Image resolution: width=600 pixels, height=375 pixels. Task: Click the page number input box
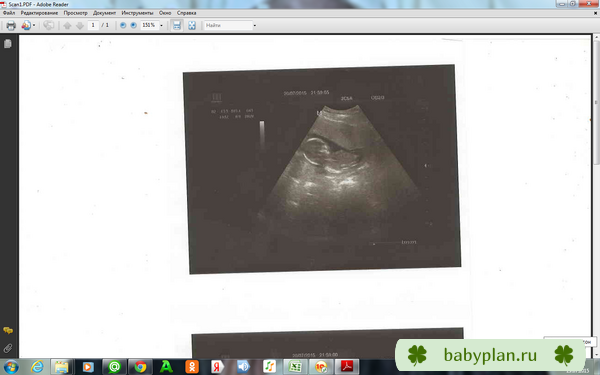(x=93, y=25)
